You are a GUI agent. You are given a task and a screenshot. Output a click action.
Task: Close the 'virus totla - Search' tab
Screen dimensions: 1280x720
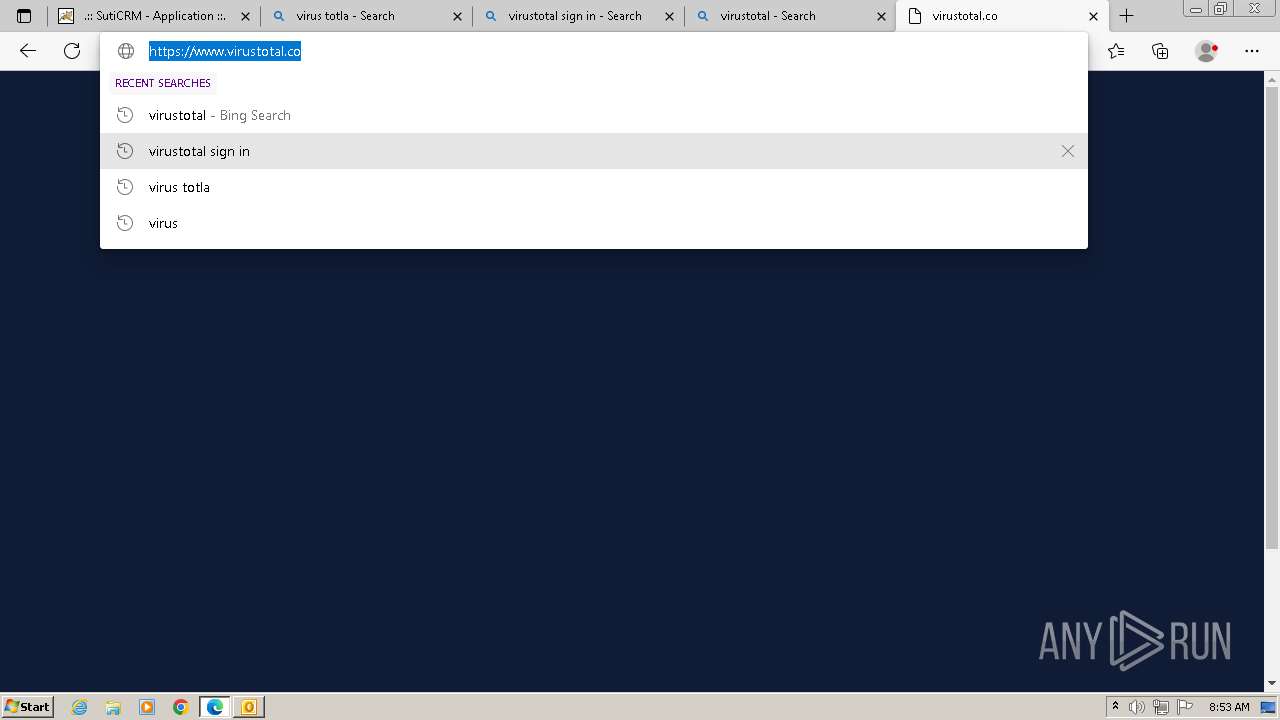point(457,16)
